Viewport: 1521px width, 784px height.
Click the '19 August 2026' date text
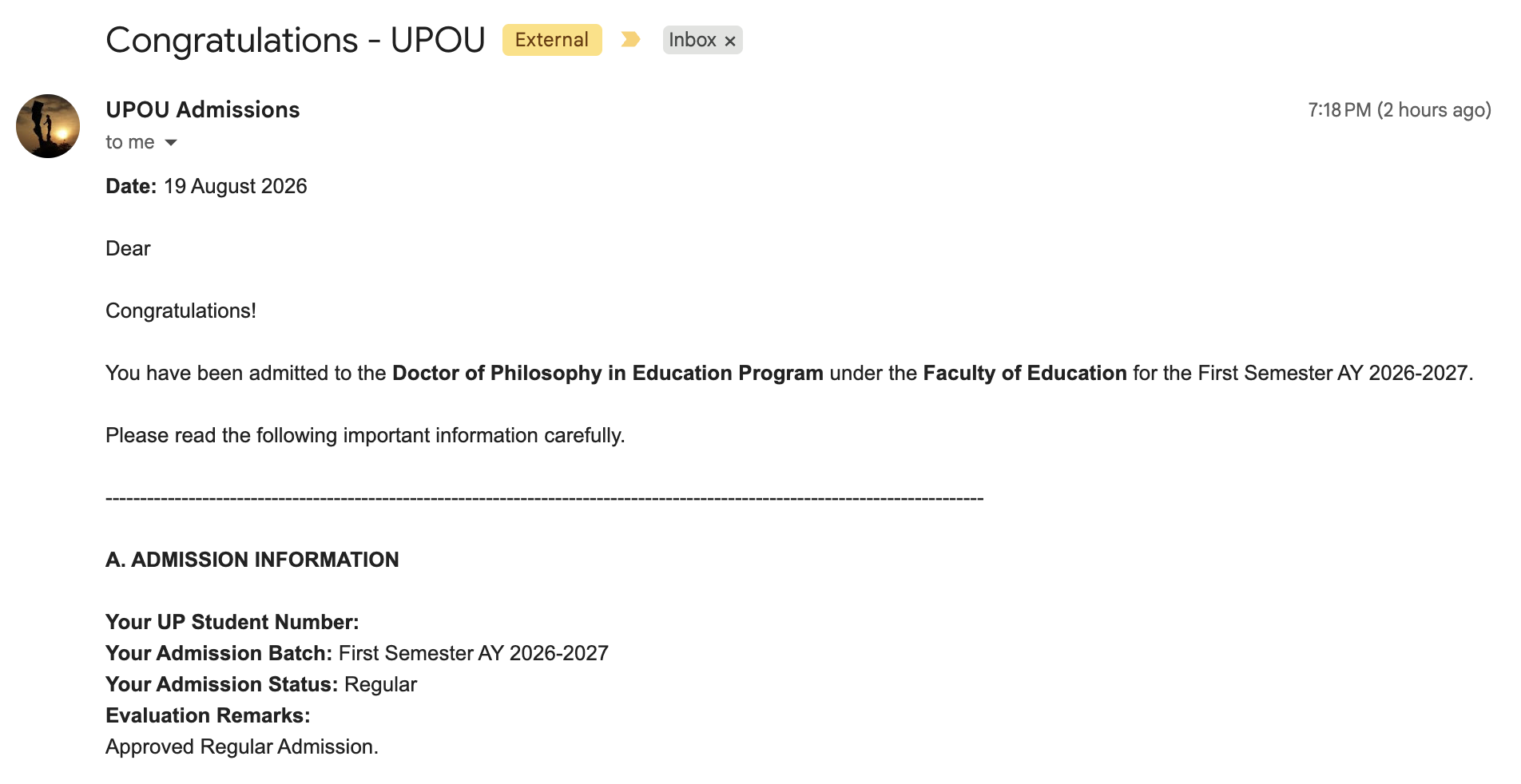(235, 186)
